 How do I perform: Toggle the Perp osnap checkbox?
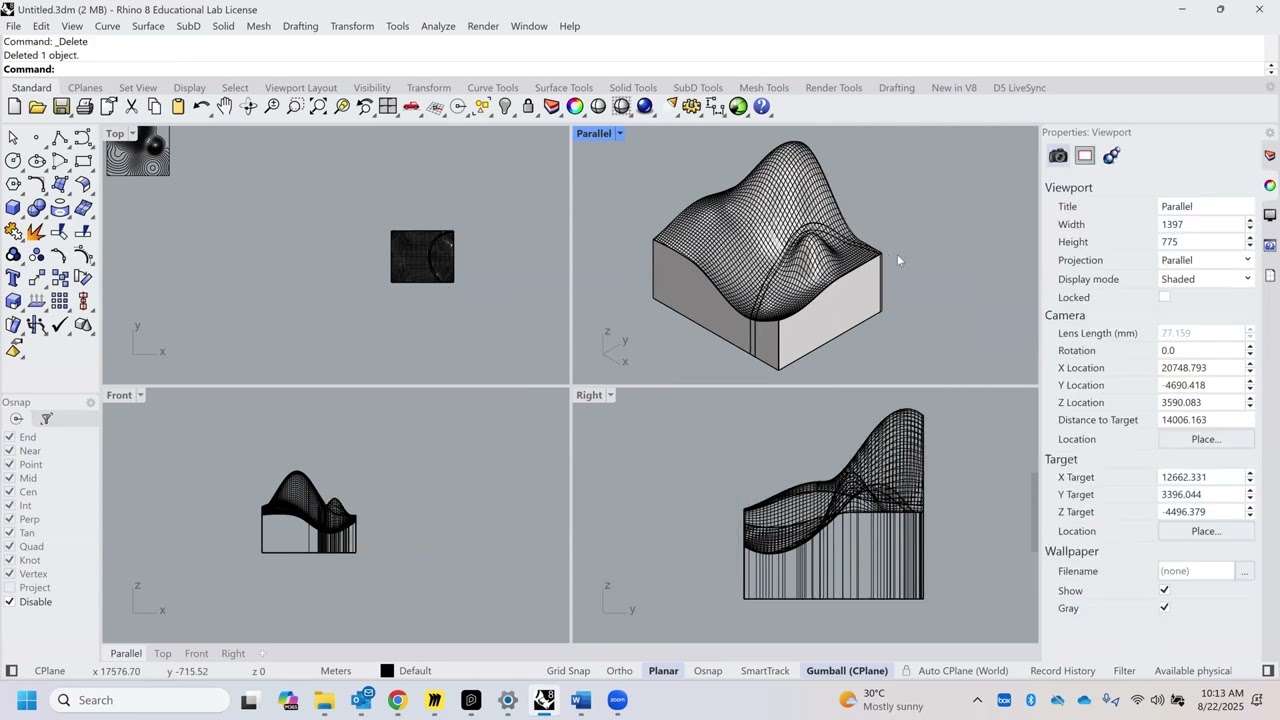pyautogui.click(x=10, y=519)
